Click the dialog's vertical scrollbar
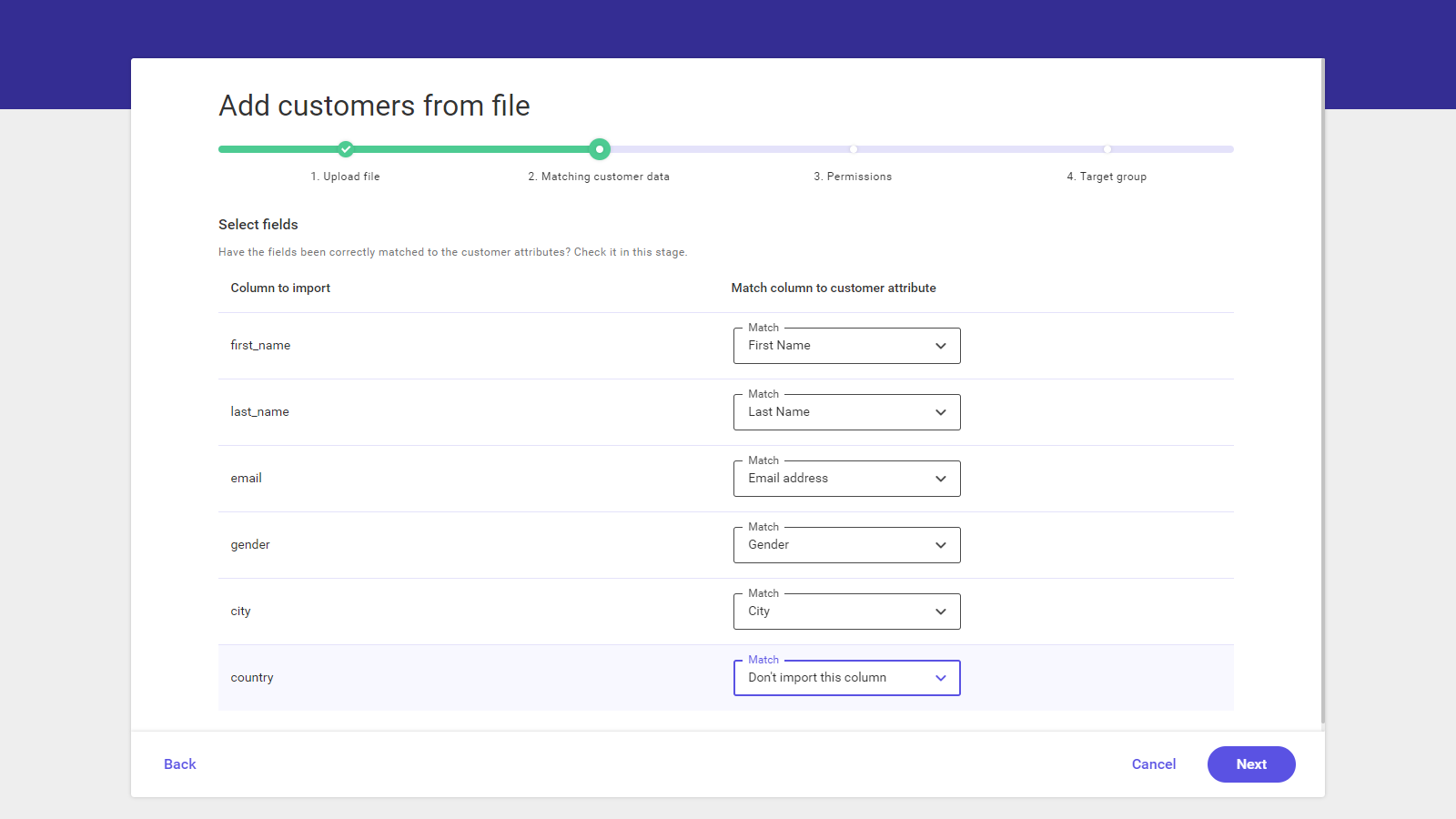 (x=1322, y=391)
